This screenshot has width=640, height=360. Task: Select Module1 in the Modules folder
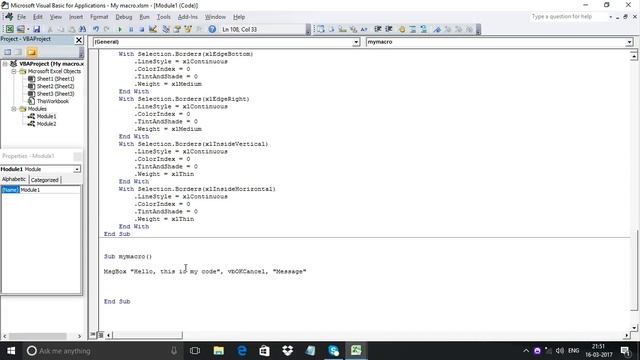tap(46, 116)
